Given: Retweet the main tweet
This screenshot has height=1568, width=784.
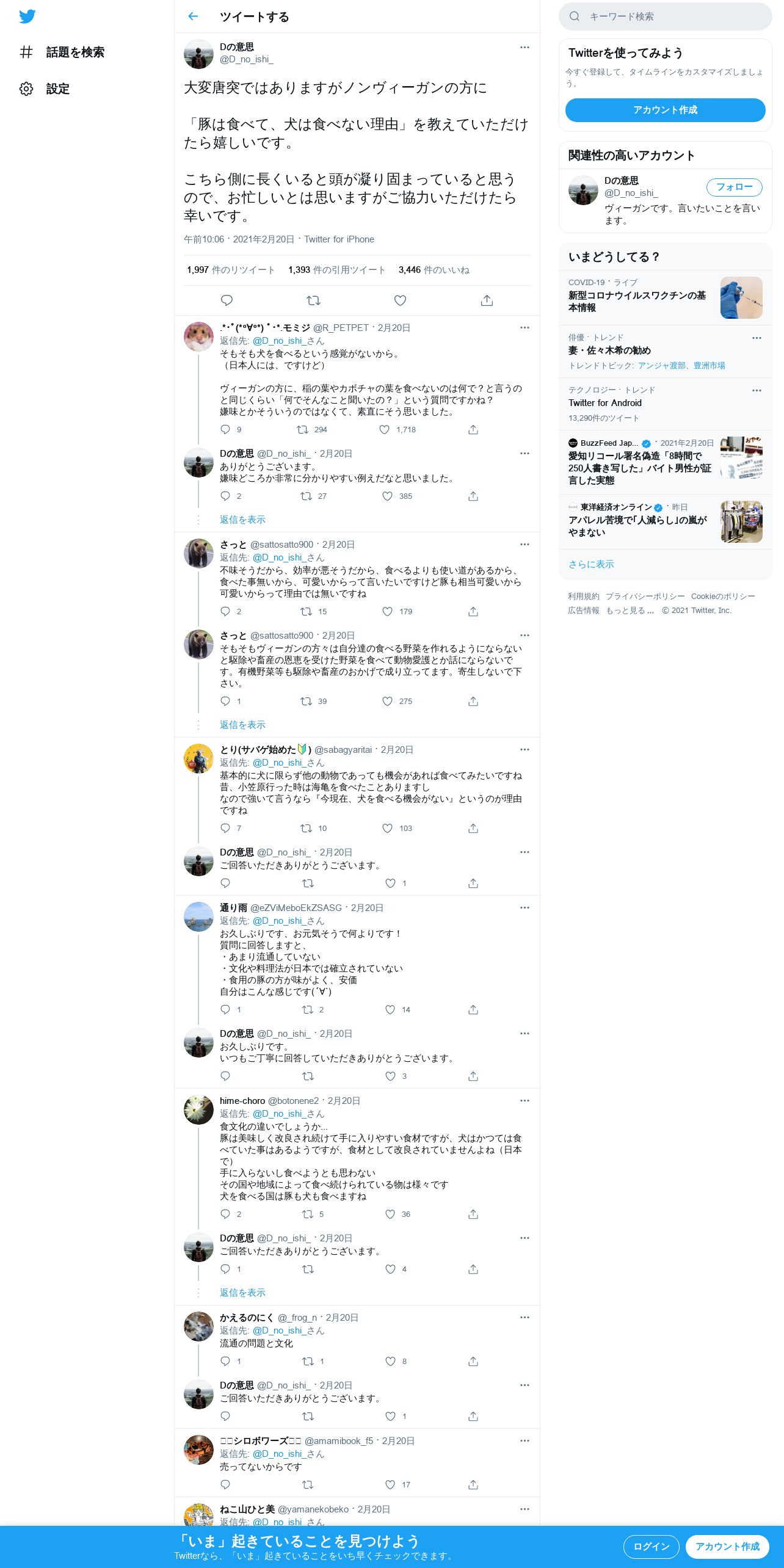Looking at the screenshot, I should pos(313,300).
